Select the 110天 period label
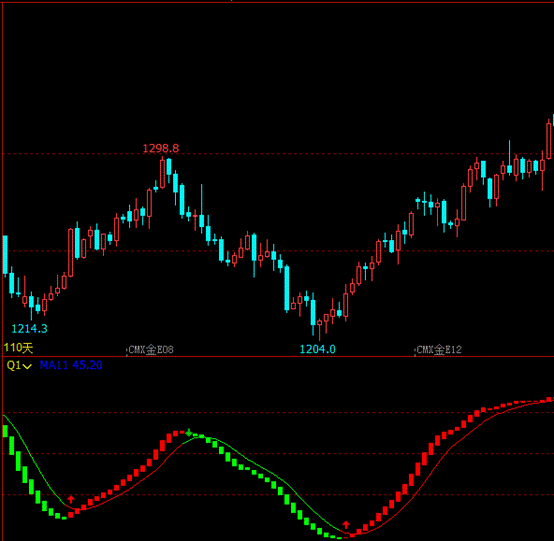 tap(18, 348)
